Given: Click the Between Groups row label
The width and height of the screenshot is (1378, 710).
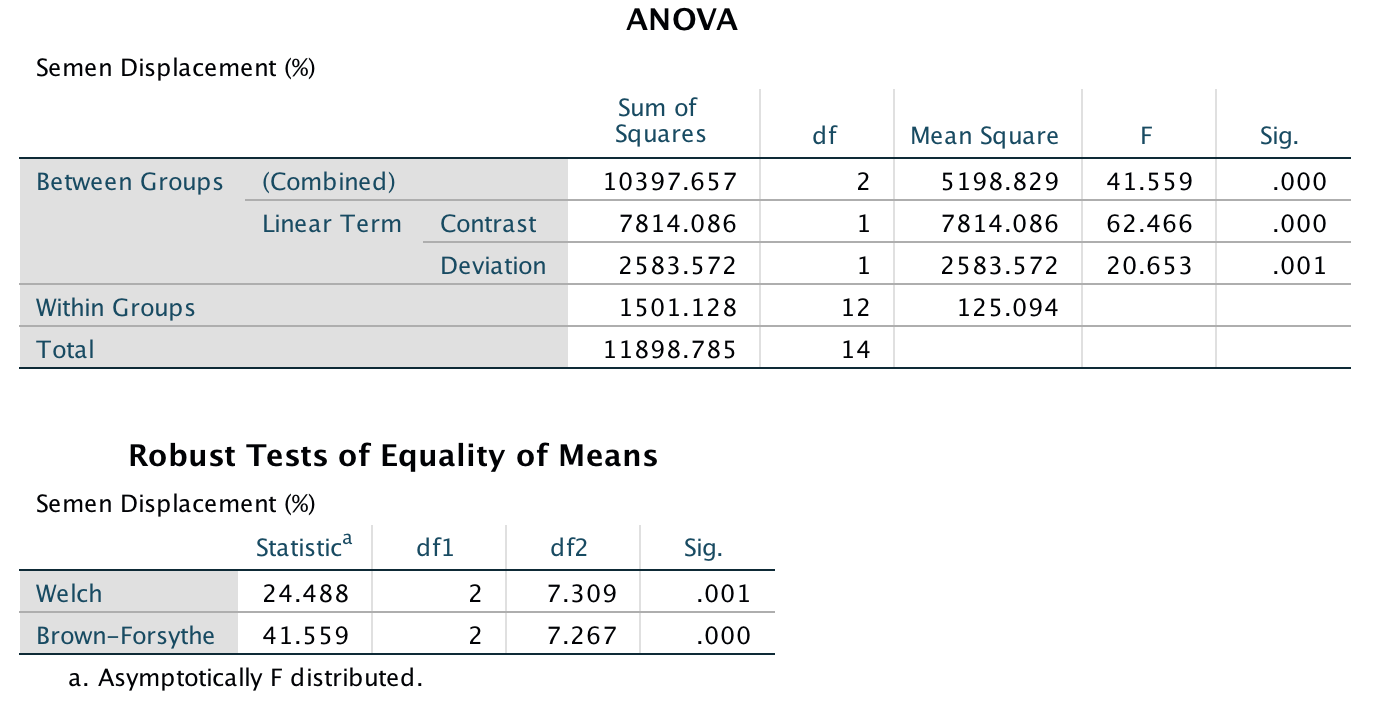Looking at the screenshot, I should [x=130, y=182].
